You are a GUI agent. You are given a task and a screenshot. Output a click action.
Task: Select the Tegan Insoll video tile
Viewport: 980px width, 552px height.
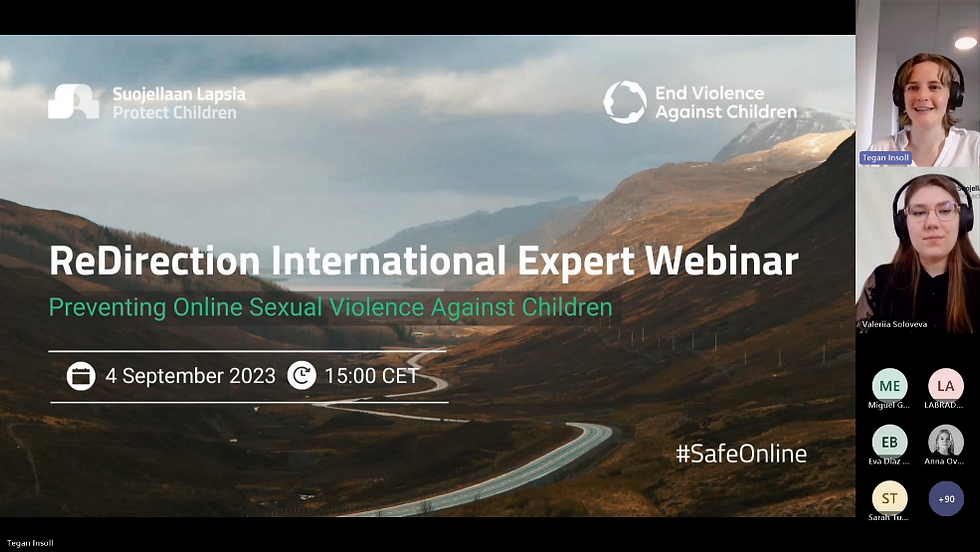[x=918, y=84]
